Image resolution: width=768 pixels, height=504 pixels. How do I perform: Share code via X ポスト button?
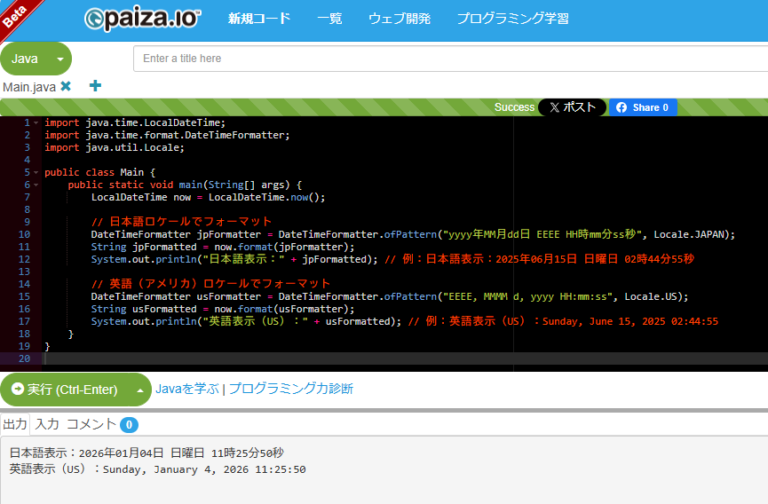click(x=572, y=107)
